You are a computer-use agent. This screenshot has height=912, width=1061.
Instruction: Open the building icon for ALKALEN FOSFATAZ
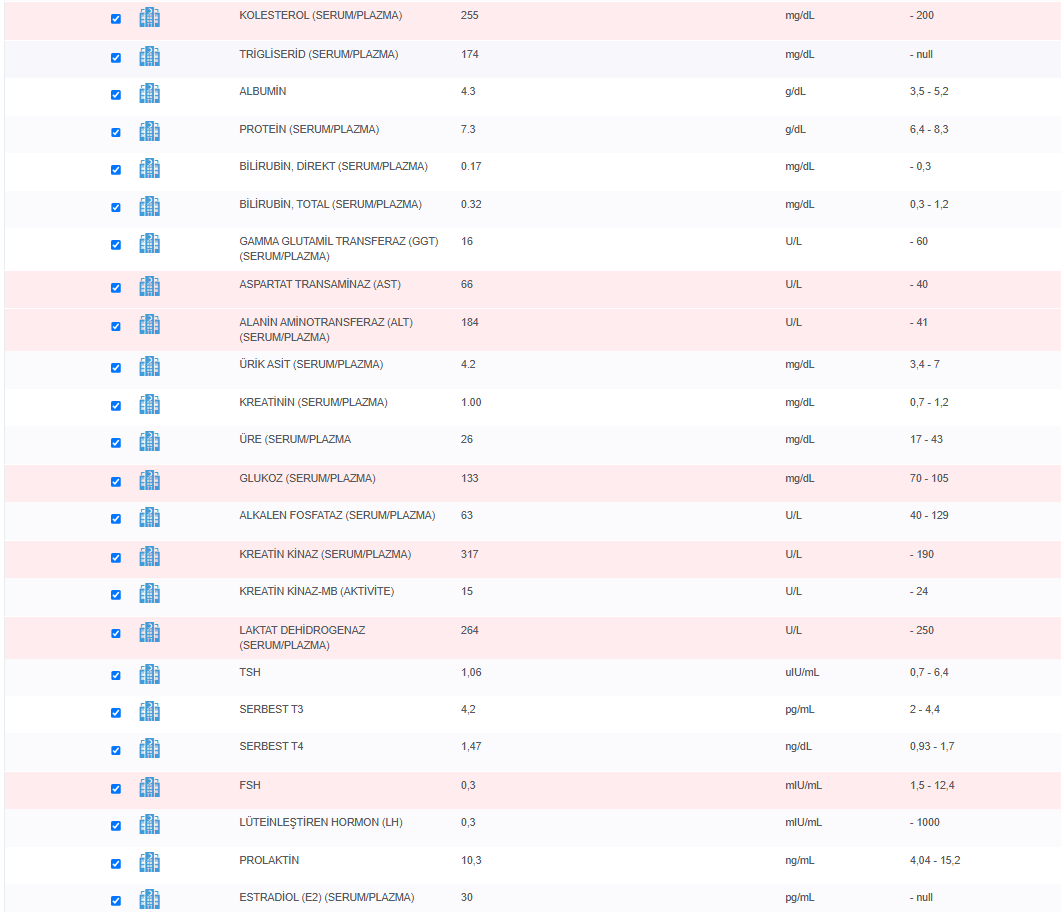(150, 518)
